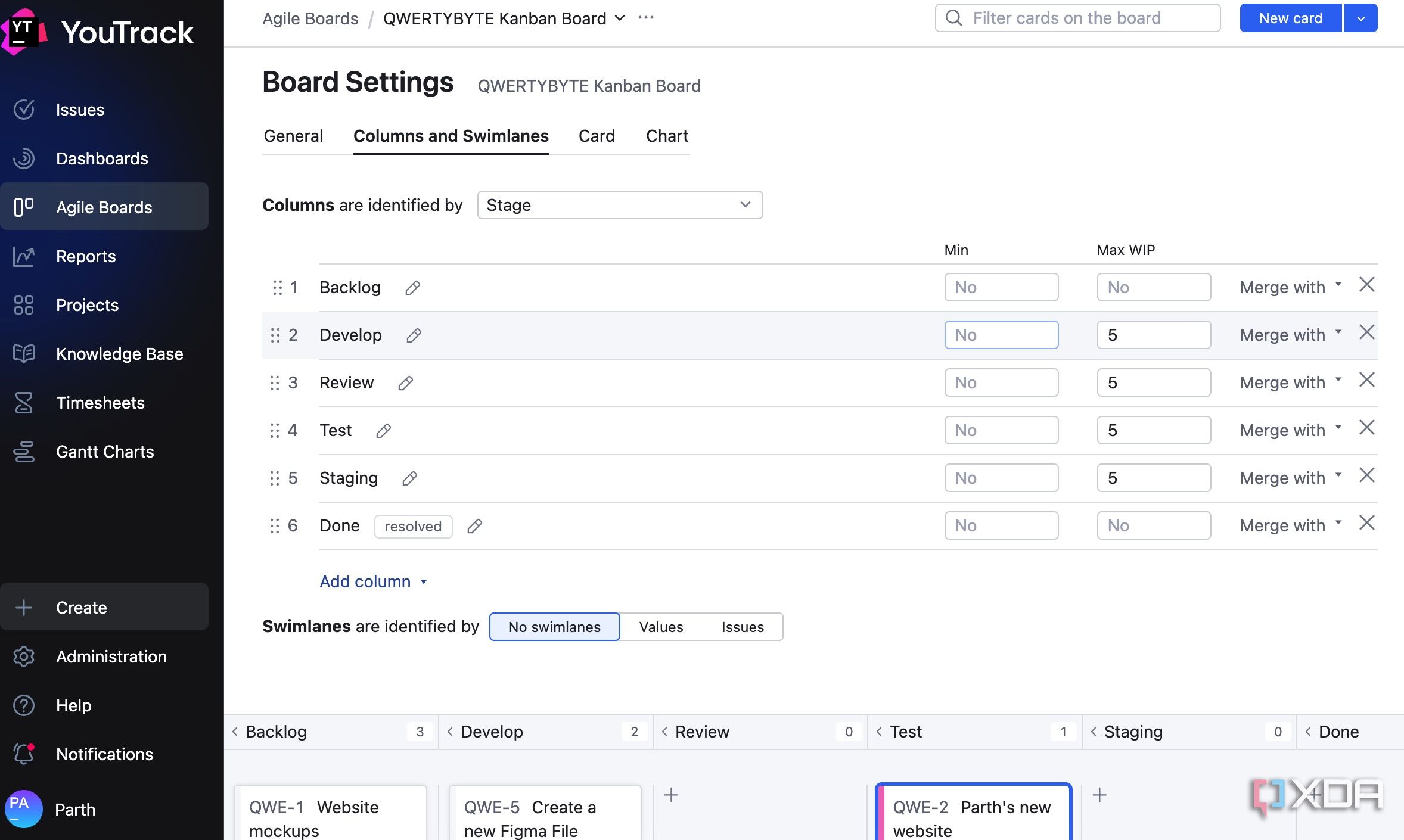The height and width of the screenshot is (840, 1404).
Task: Switch to Columns and Swimlanes tab
Action: tap(451, 136)
